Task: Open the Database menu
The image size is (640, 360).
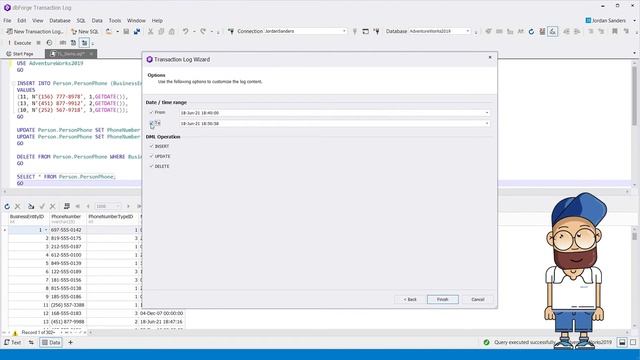Action: pyautogui.click(x=60, y=20)
